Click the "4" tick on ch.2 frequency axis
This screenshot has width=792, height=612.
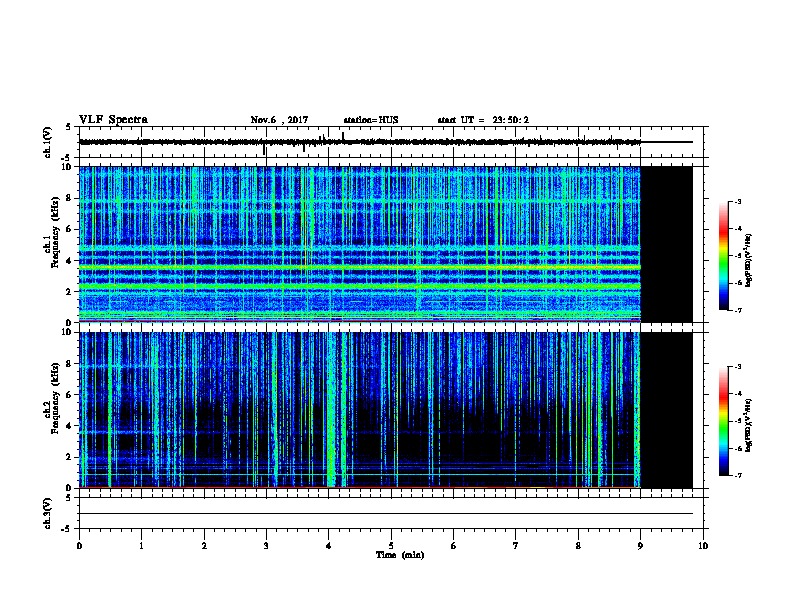tap(69, 426)
